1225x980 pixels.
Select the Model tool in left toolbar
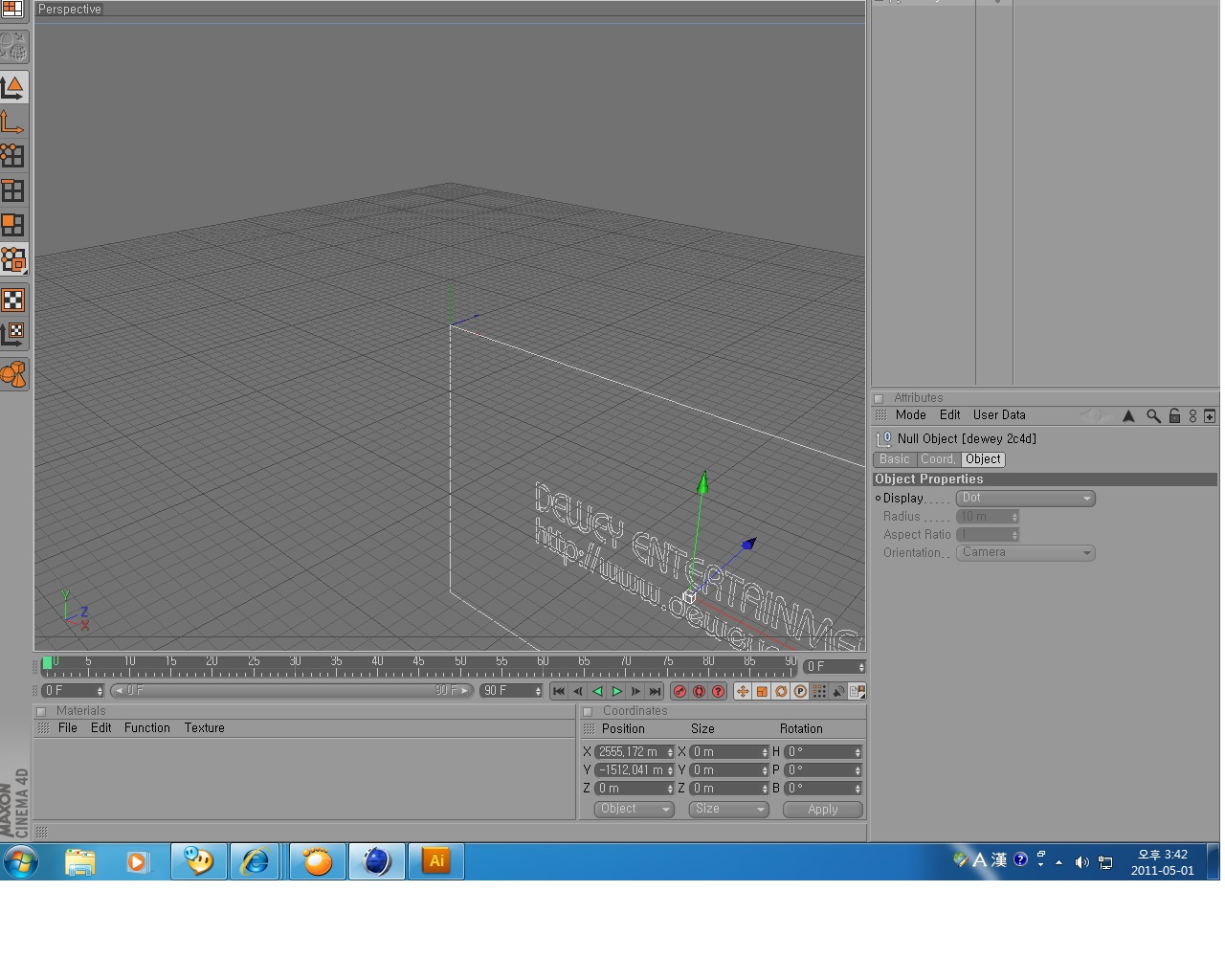pos(13,87)
